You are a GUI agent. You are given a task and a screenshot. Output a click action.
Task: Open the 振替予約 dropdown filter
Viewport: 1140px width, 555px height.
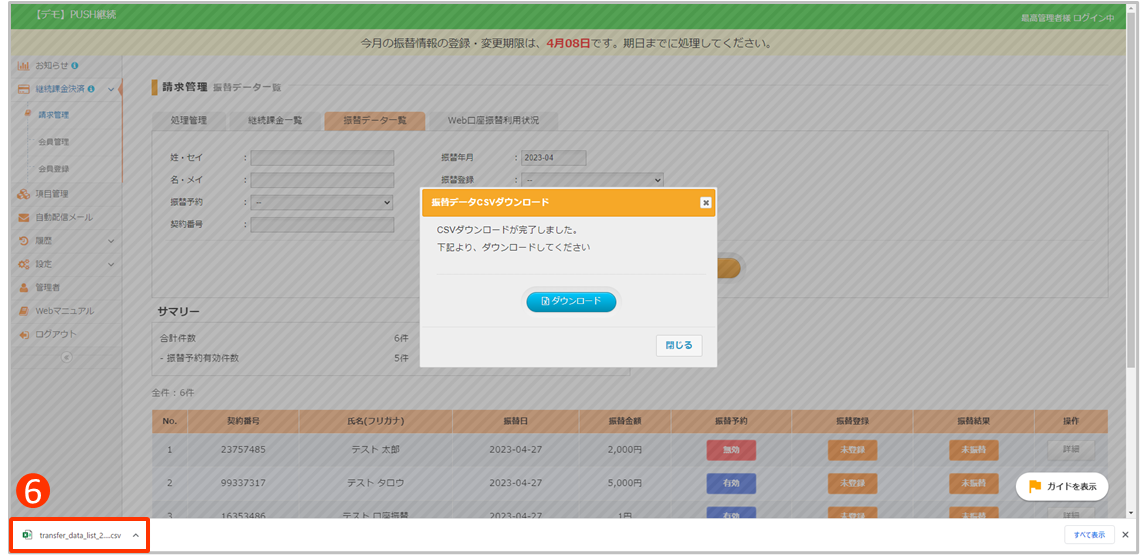(x=321, y=202)
